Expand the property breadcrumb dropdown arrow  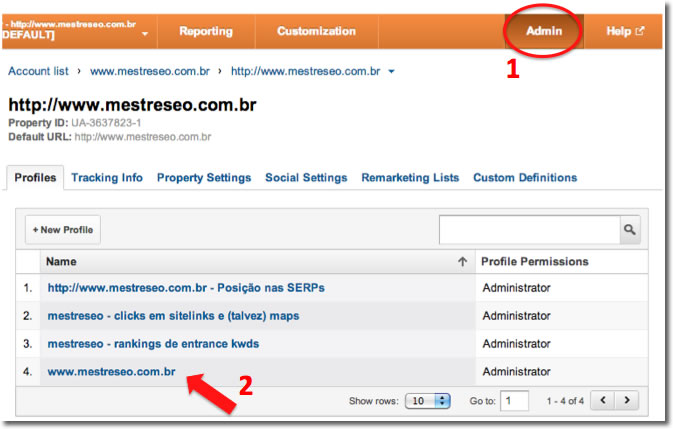point(391,72)
